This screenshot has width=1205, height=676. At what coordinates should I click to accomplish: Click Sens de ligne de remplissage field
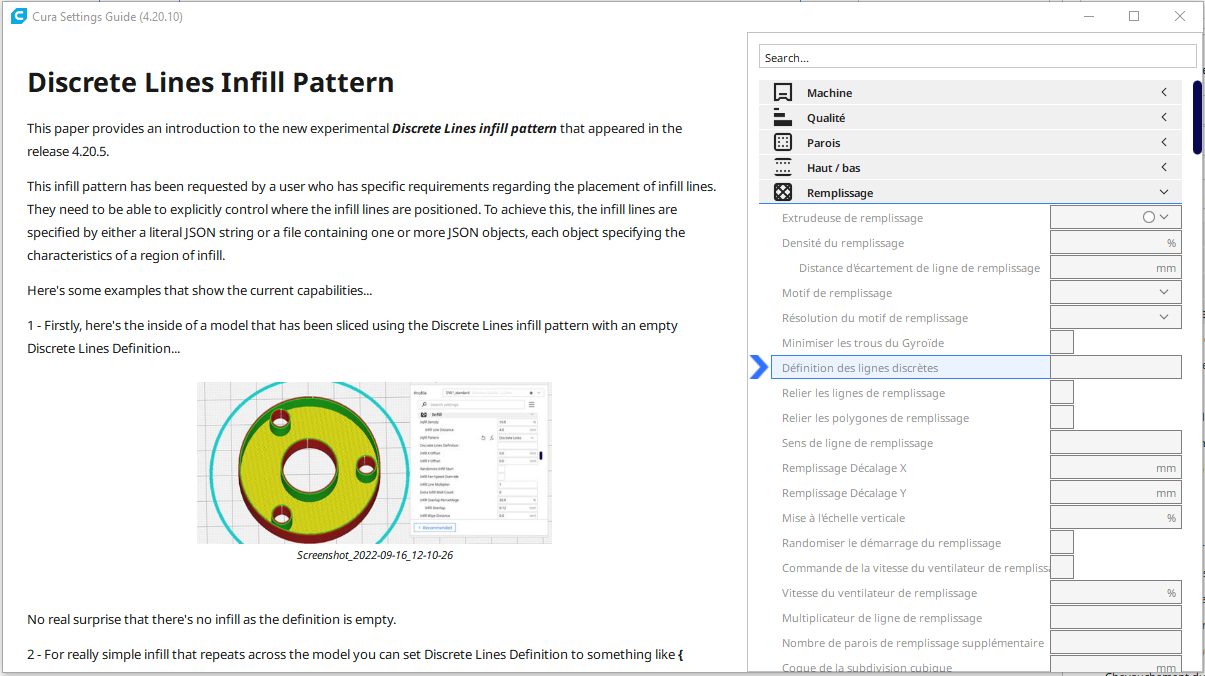pyautogui.click(x=1116, y=442)
